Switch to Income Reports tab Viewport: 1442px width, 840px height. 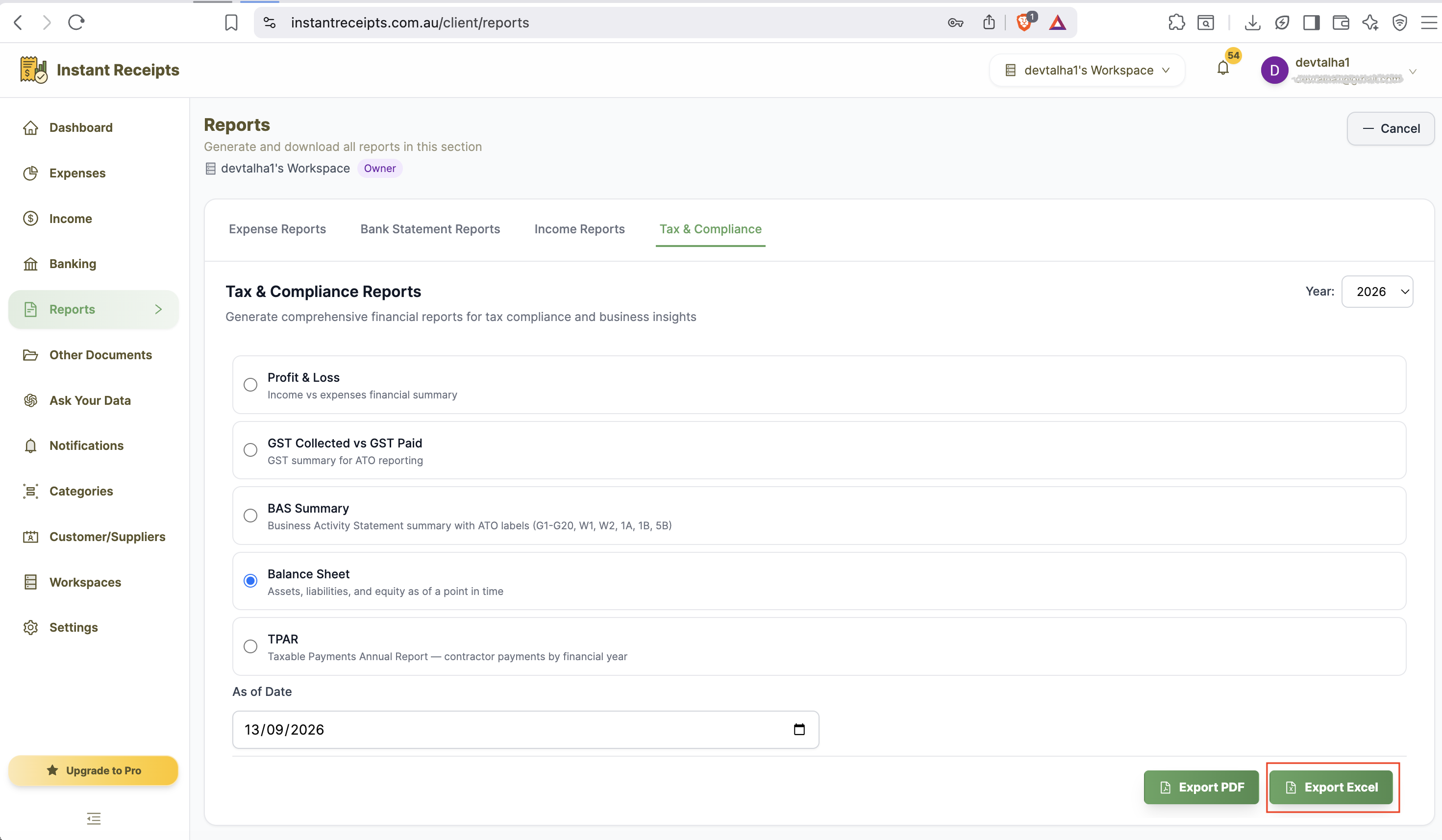pos(580,229)
